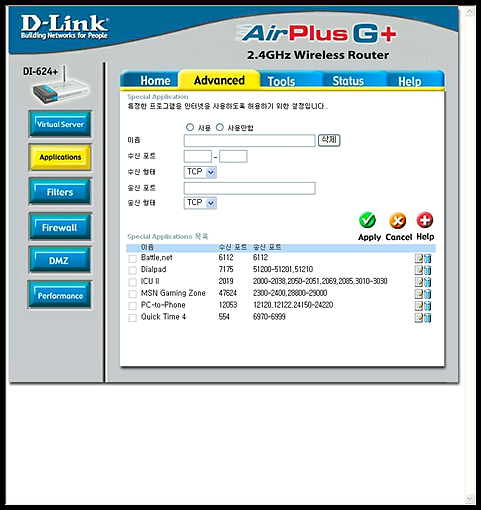The width and height of the screenshot is (481, 510).
Task: Click the second 수신 포트 end field
Action: point(233,156)
